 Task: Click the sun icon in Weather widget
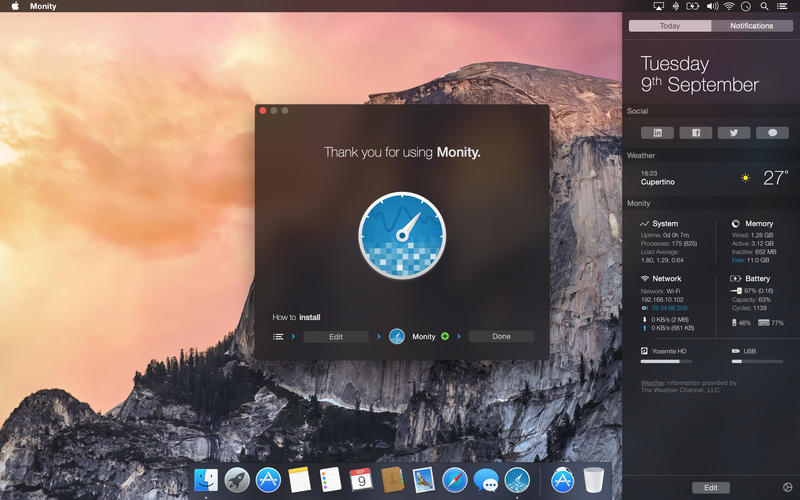click(x=745, y=178)
